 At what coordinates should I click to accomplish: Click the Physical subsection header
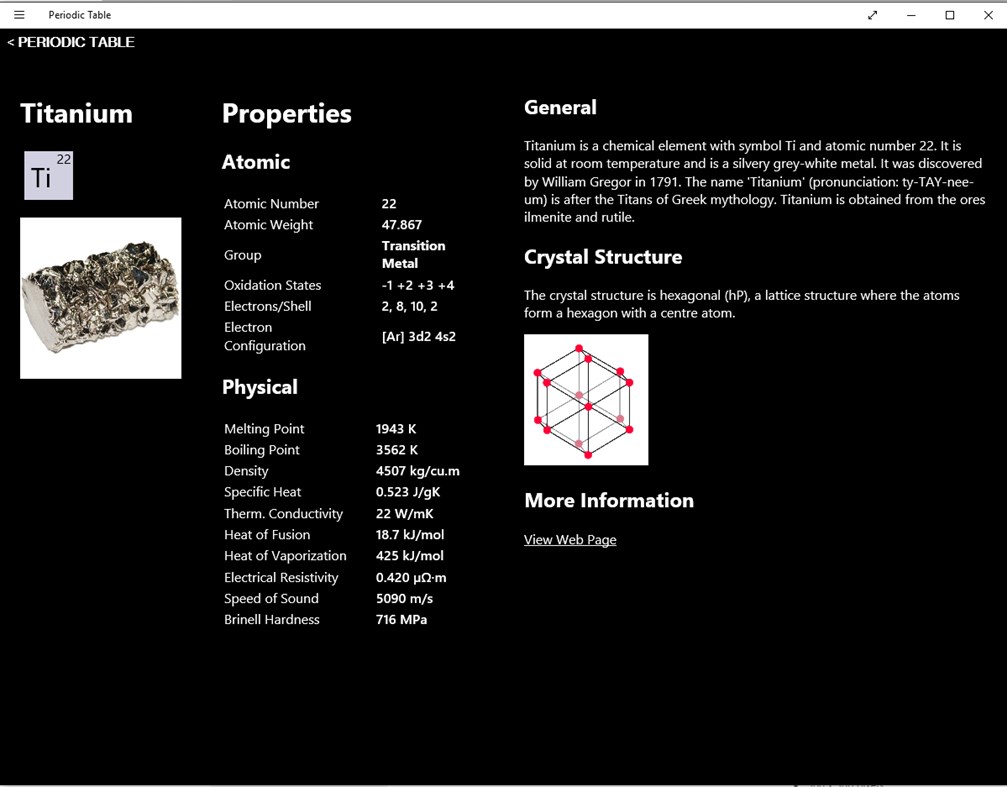click(x=259, y=387)
